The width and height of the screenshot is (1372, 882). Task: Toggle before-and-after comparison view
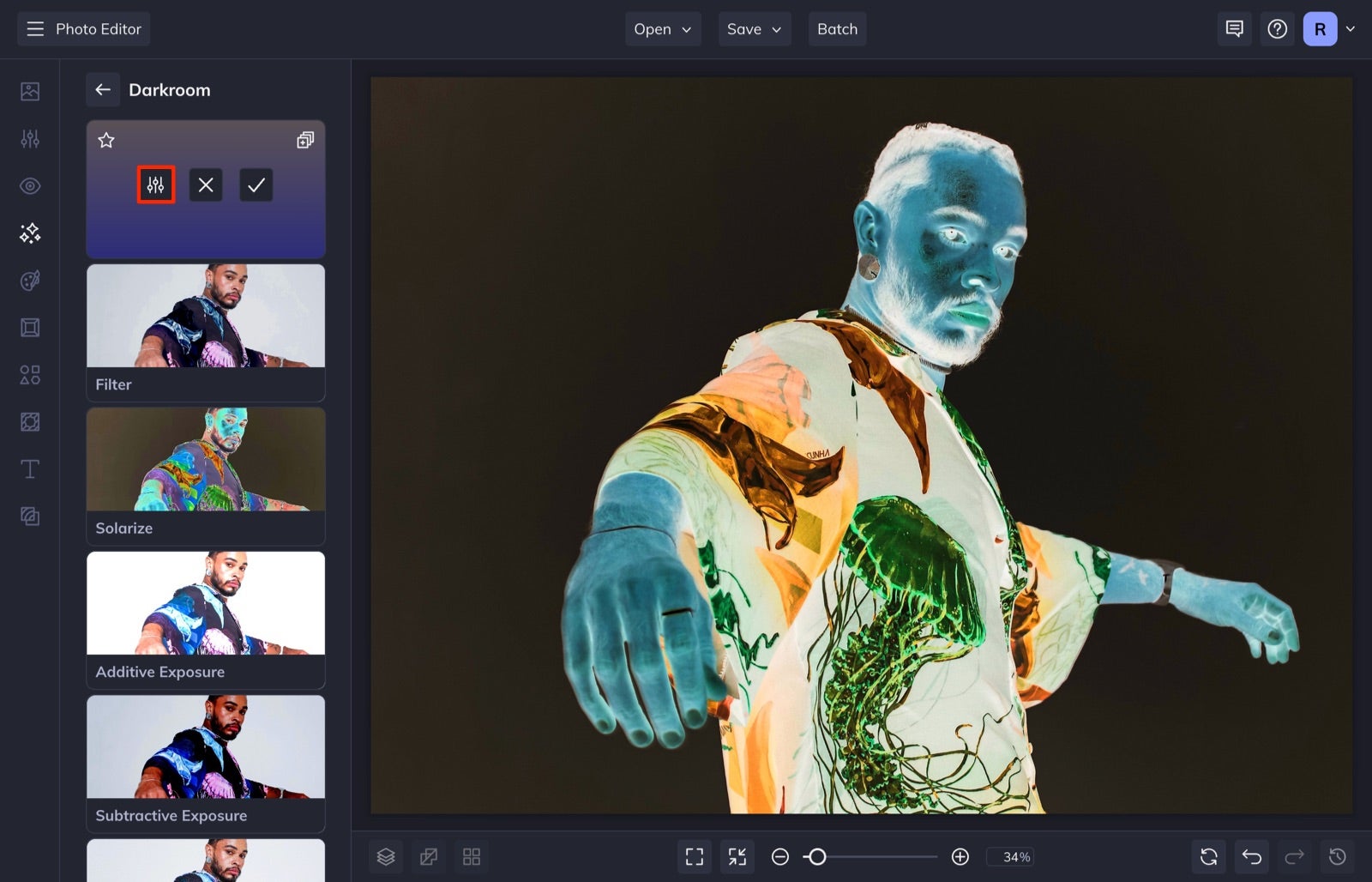428,856
